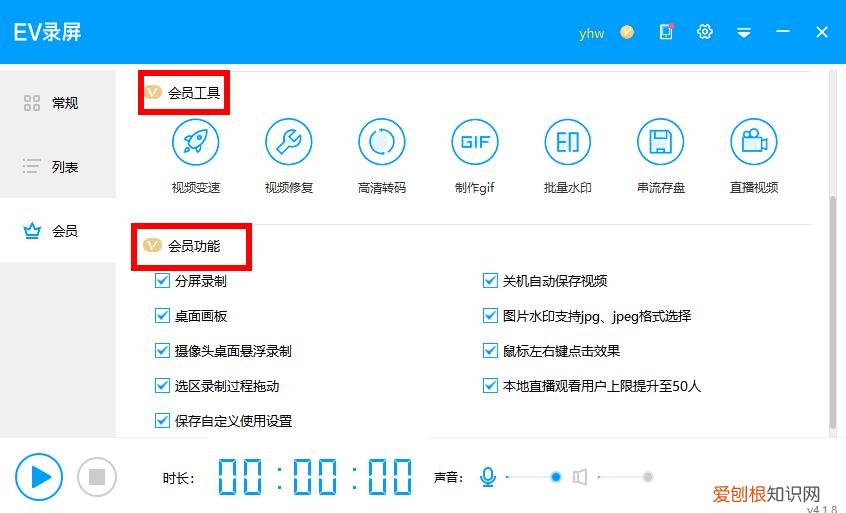Click the 00:00:00 duration timer
Viewport: 846px width, 513px height.
[x=315, y=477]
